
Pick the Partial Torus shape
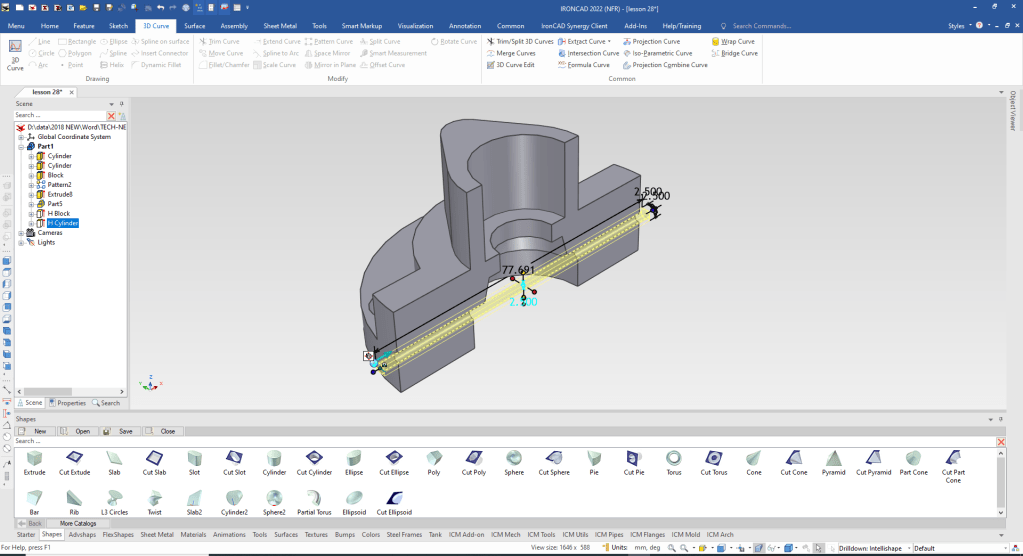(x=314, y=500)
